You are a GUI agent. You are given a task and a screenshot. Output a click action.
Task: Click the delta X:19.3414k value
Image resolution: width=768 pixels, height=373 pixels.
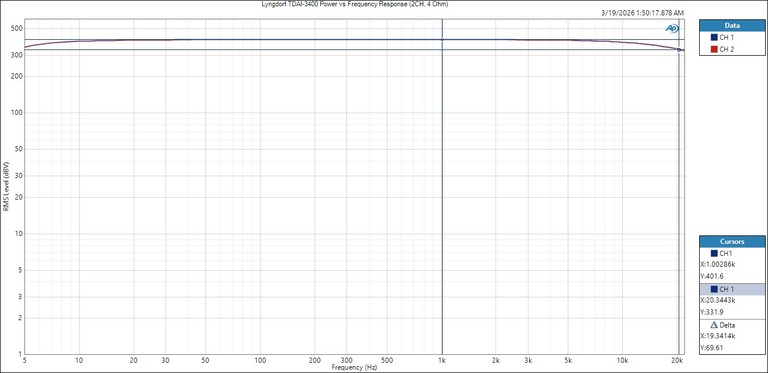coord(718,336)
